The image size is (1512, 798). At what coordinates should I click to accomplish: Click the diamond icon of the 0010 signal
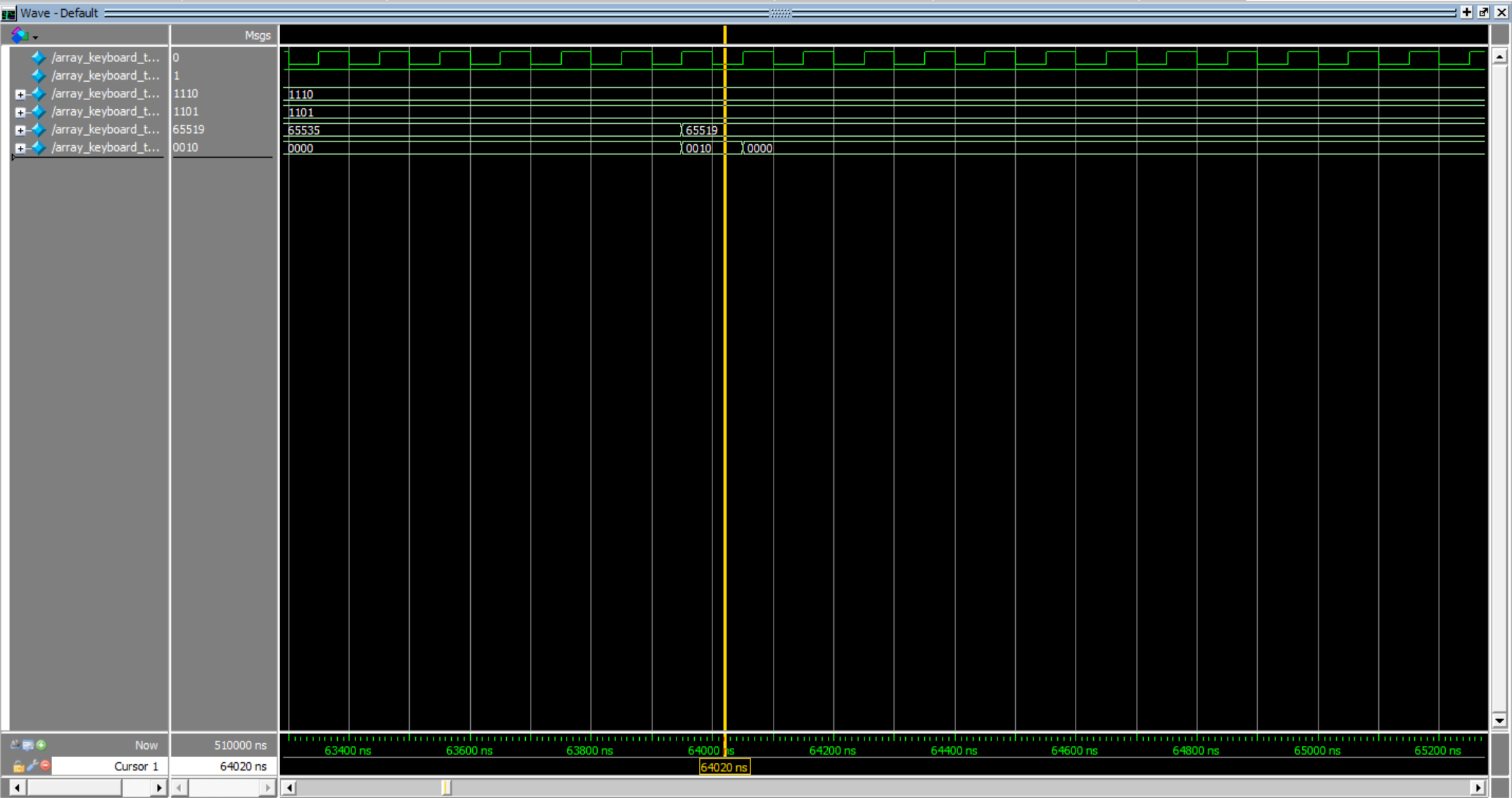39,147
